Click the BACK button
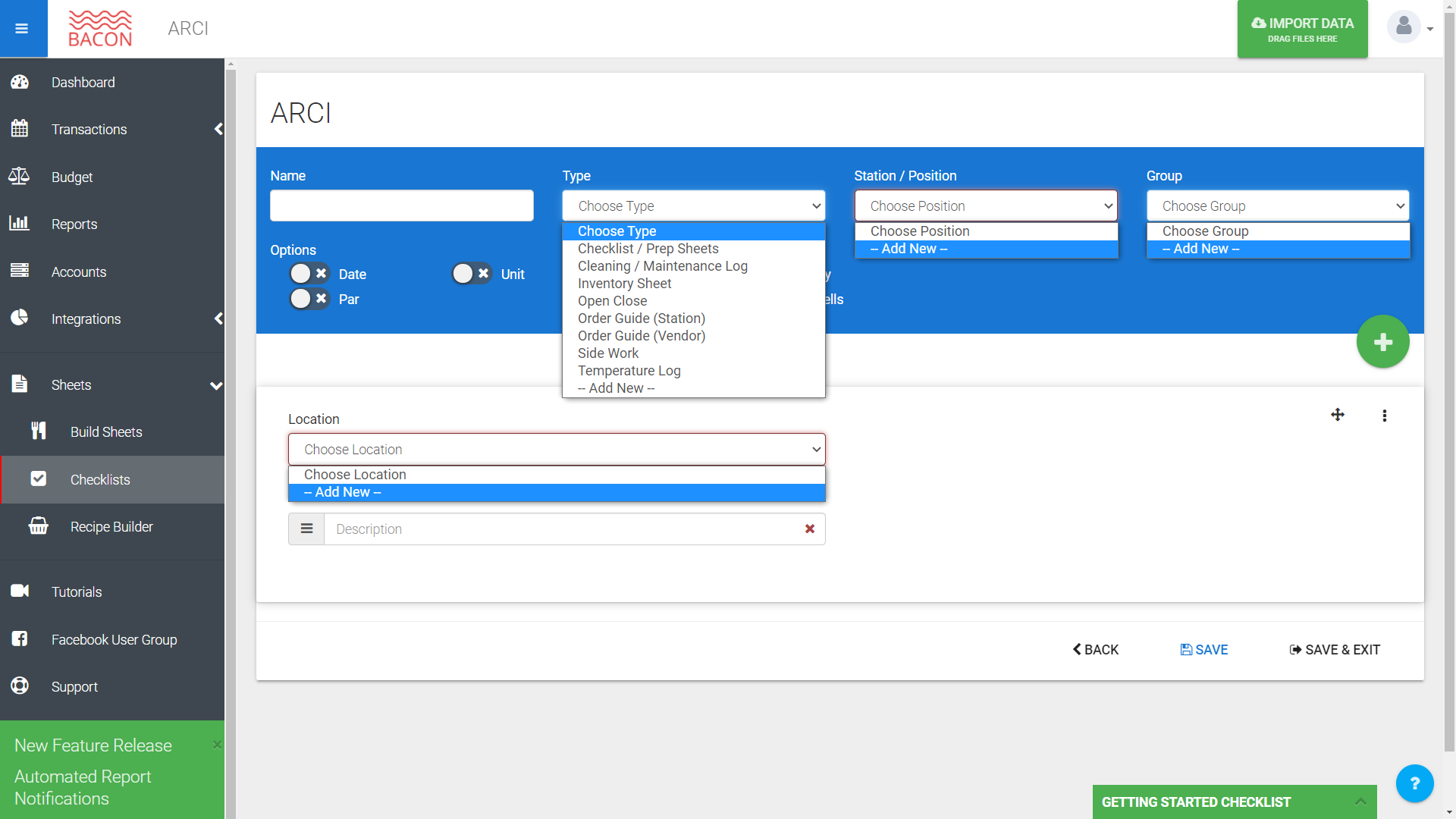The height and width of the screenshot is (819, 1456). tap(1096, 650)
